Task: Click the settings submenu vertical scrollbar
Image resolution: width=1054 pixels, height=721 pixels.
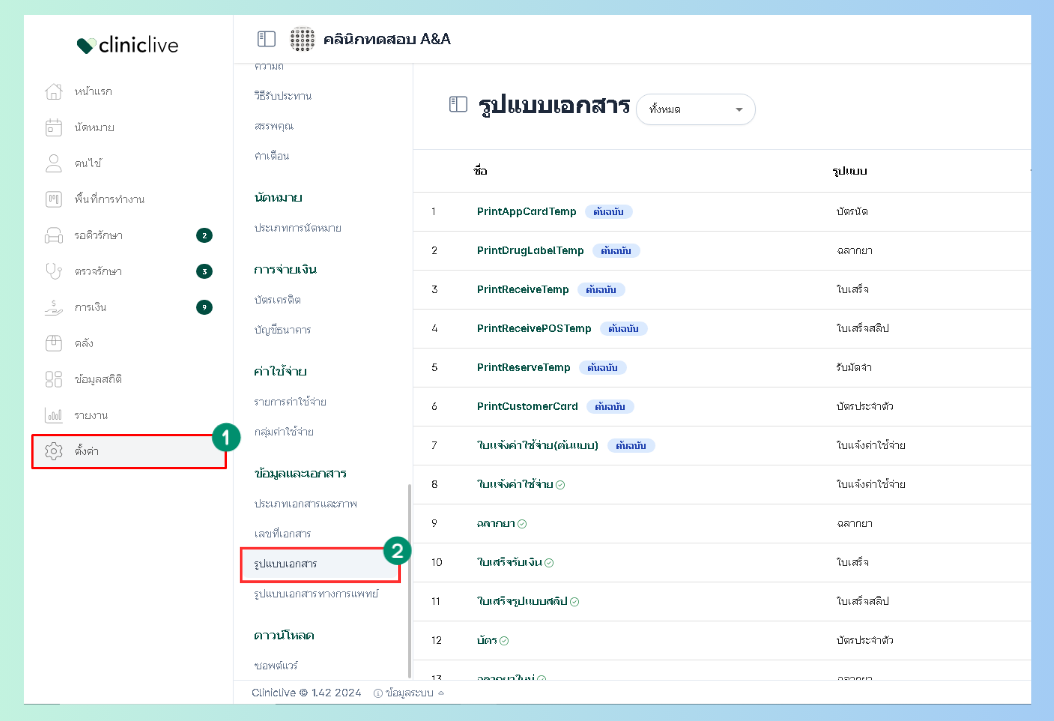Action: coord(408,580)
